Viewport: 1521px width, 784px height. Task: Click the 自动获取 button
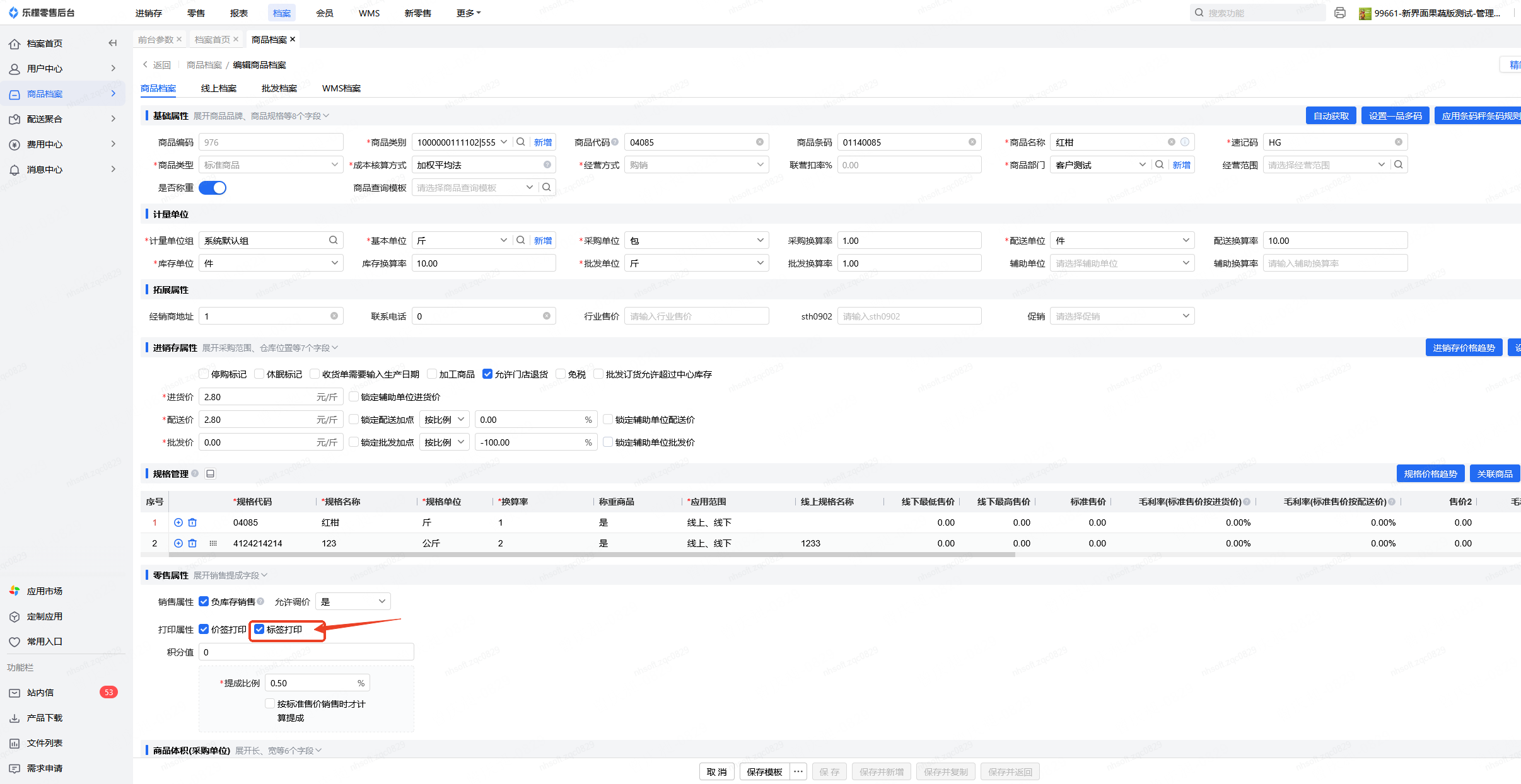point(1331,116)
